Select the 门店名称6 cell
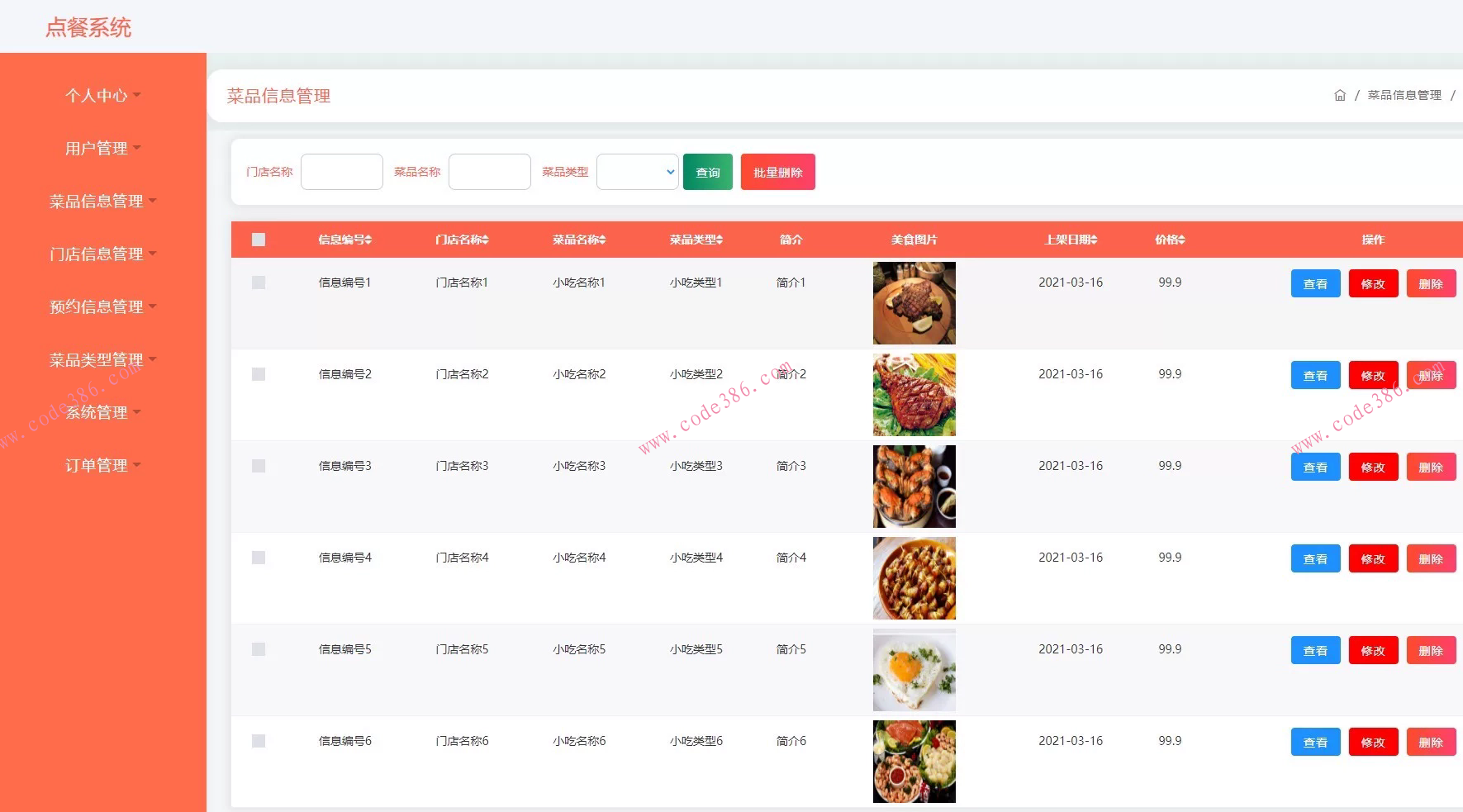Viewport: 1463px width, 812px height. [462, 741]
